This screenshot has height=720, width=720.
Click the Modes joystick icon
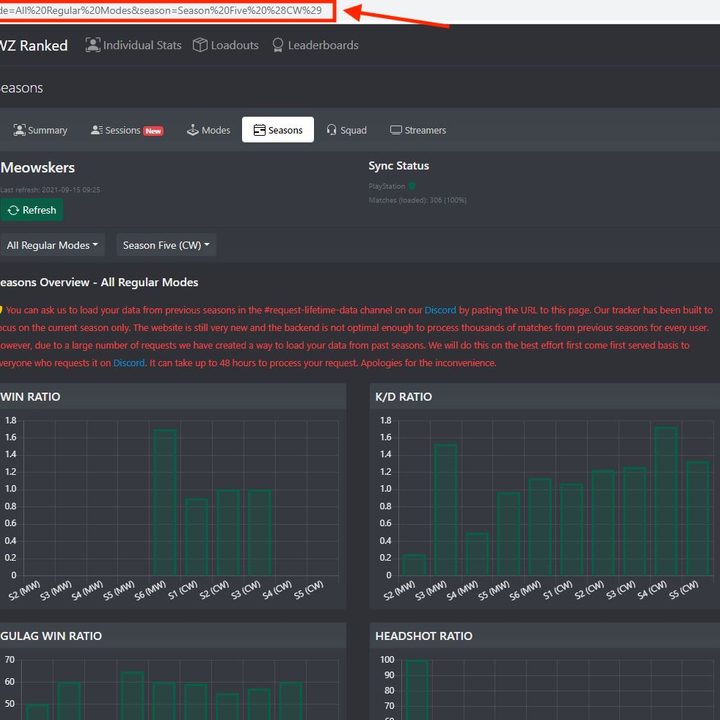tap(192, 130)
